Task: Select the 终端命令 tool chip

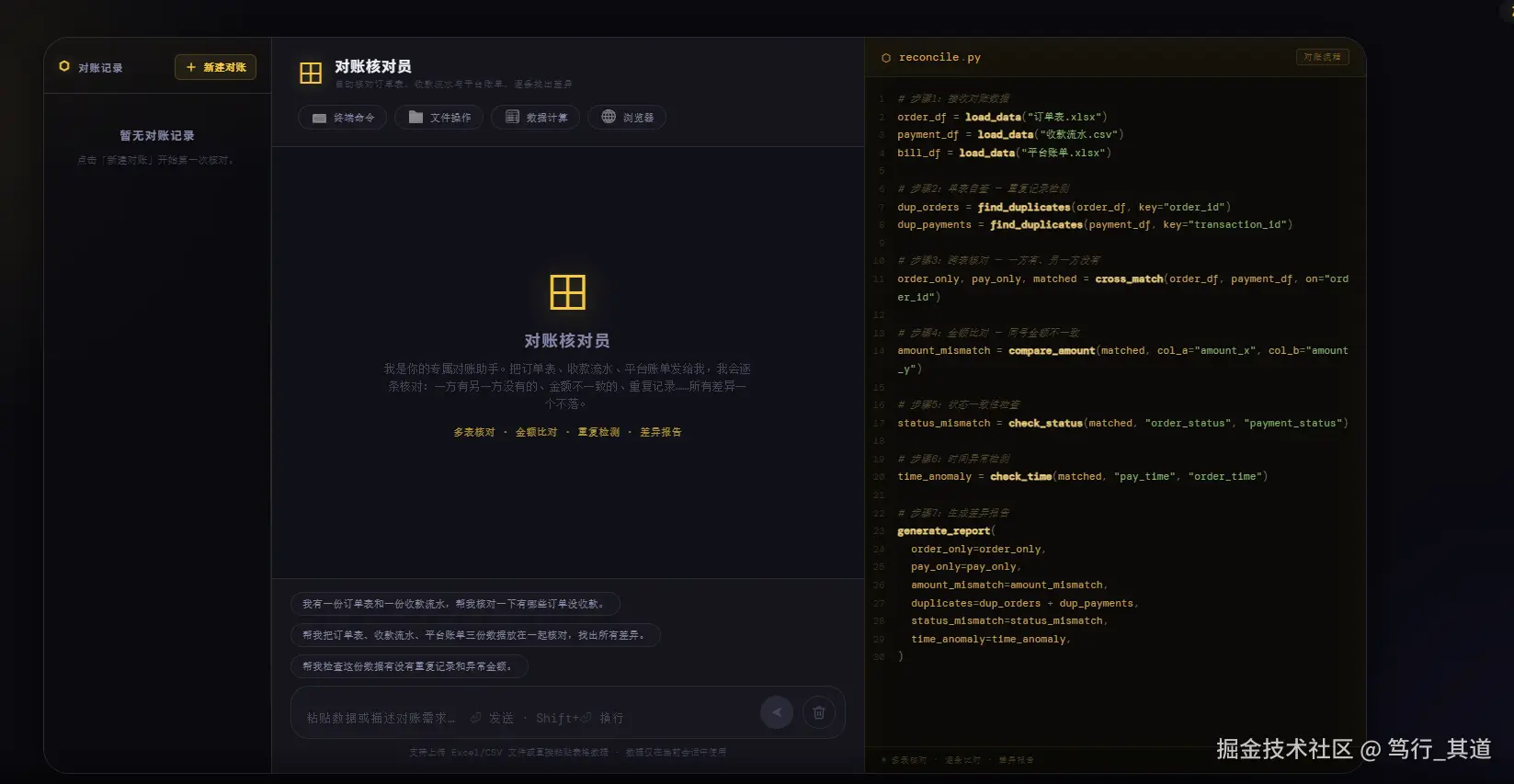Action: (x=342, y=118)
